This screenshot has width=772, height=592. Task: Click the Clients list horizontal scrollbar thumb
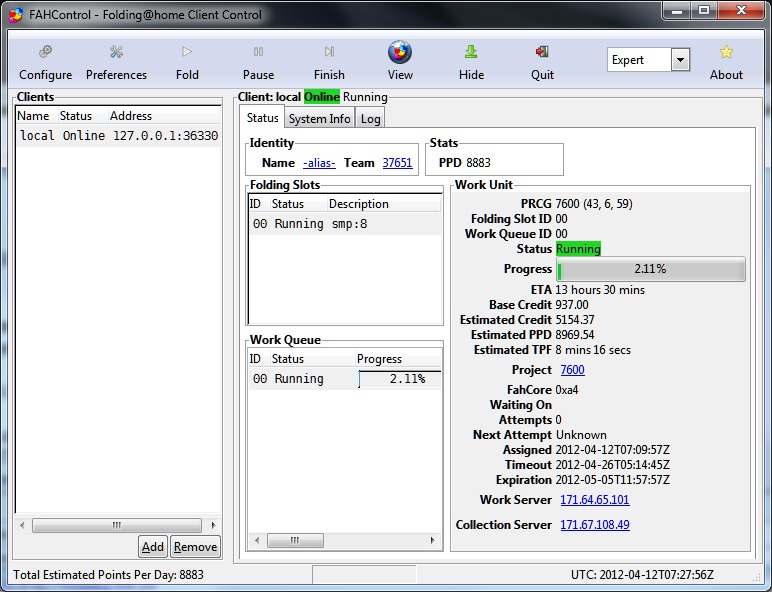pos(117,525)
